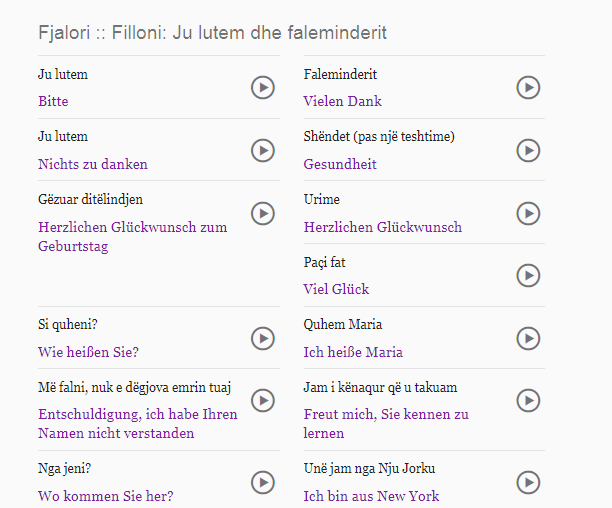Screen dimensions: 612x508
Task: Open the 'Vielen Dank' translation link
Action: tap(342, 101)
